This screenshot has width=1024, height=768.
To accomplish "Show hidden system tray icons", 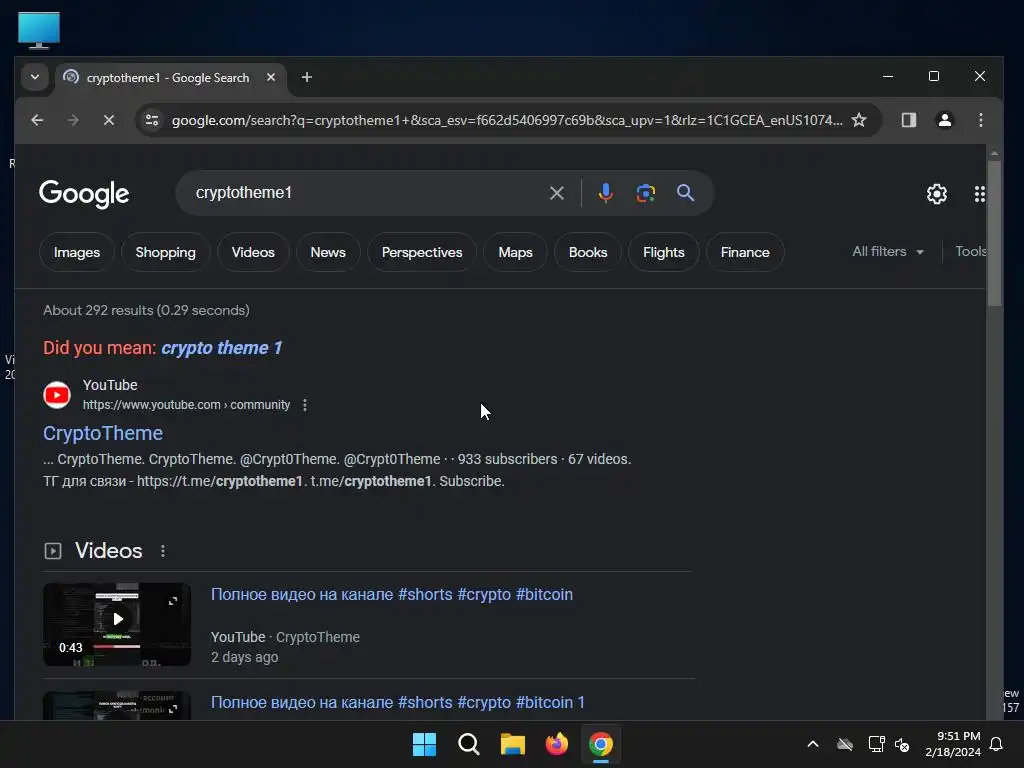I will point(813,744).
